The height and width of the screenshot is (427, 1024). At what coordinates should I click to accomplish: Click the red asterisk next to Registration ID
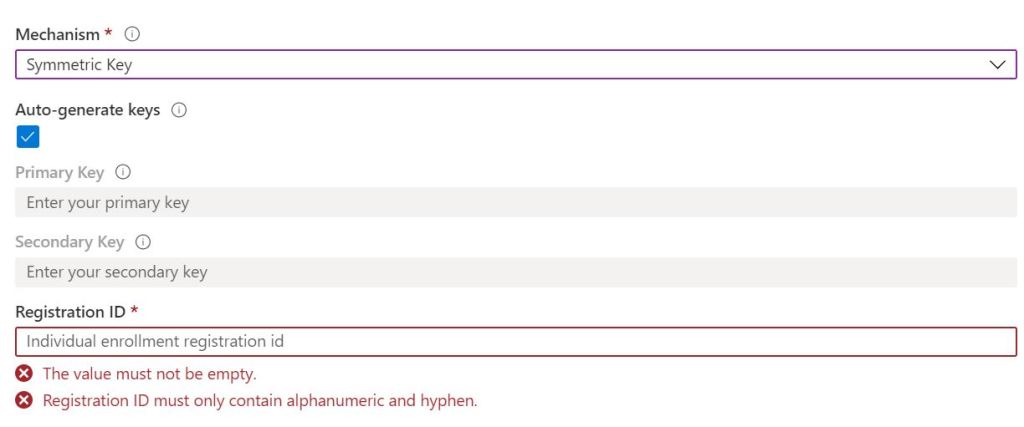tap(134, 311)
